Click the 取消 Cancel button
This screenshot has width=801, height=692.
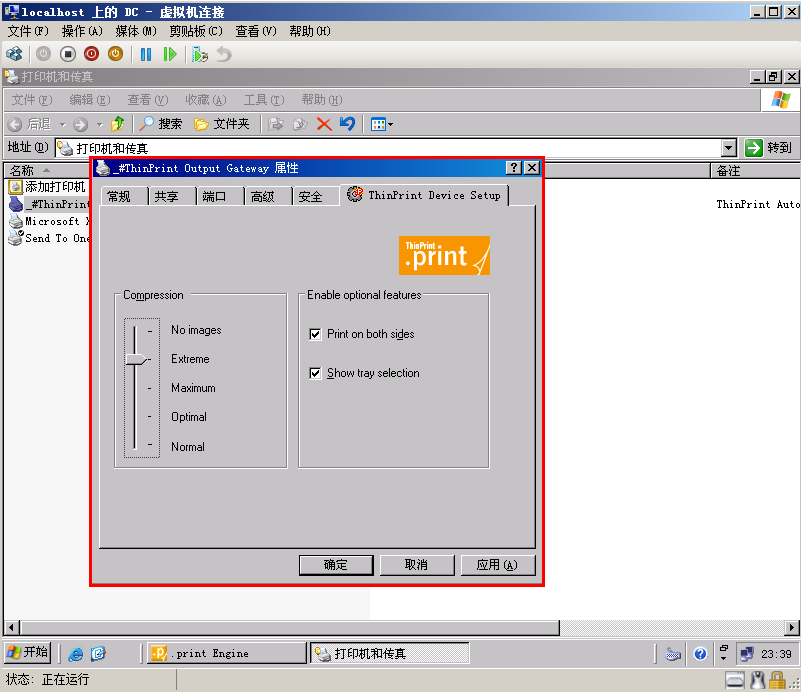coord(416,565)
